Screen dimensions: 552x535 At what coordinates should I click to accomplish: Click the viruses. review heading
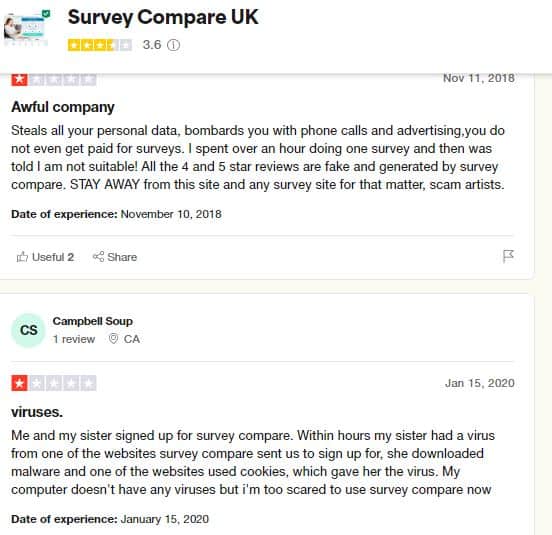pyautogui.click(x=37, y=412)
